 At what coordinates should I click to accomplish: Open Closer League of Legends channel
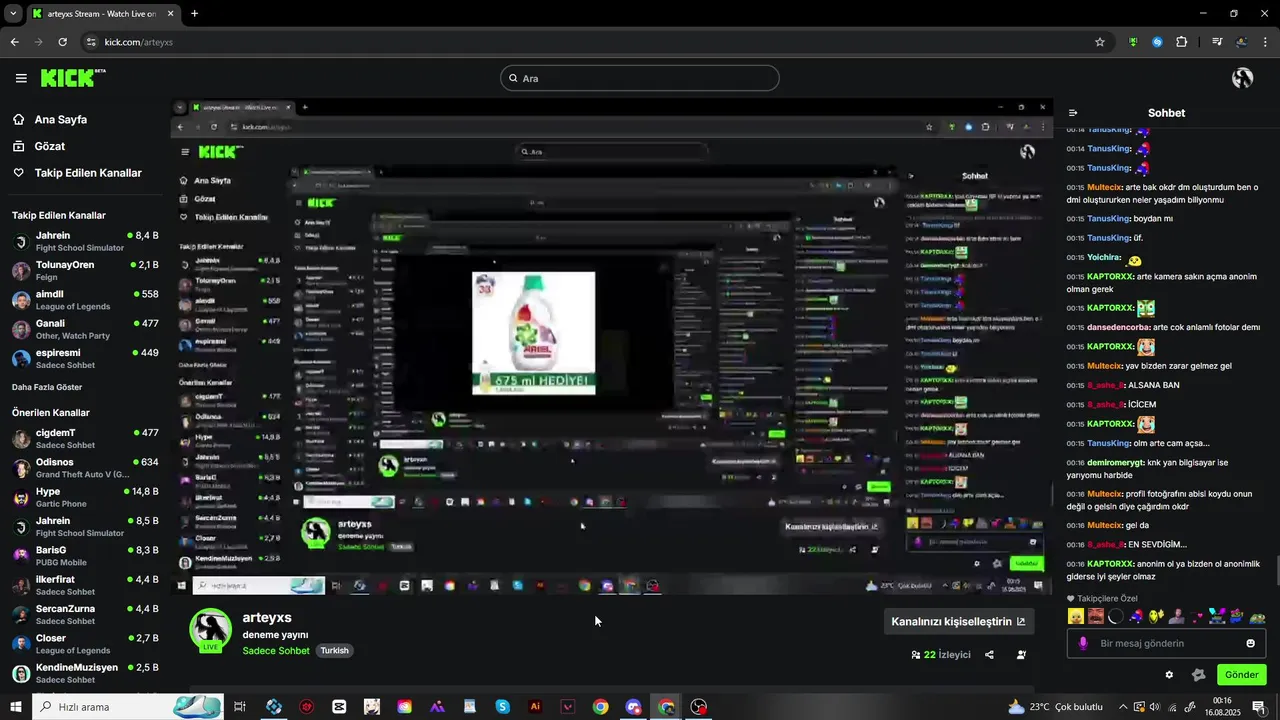tap(86, 644)
